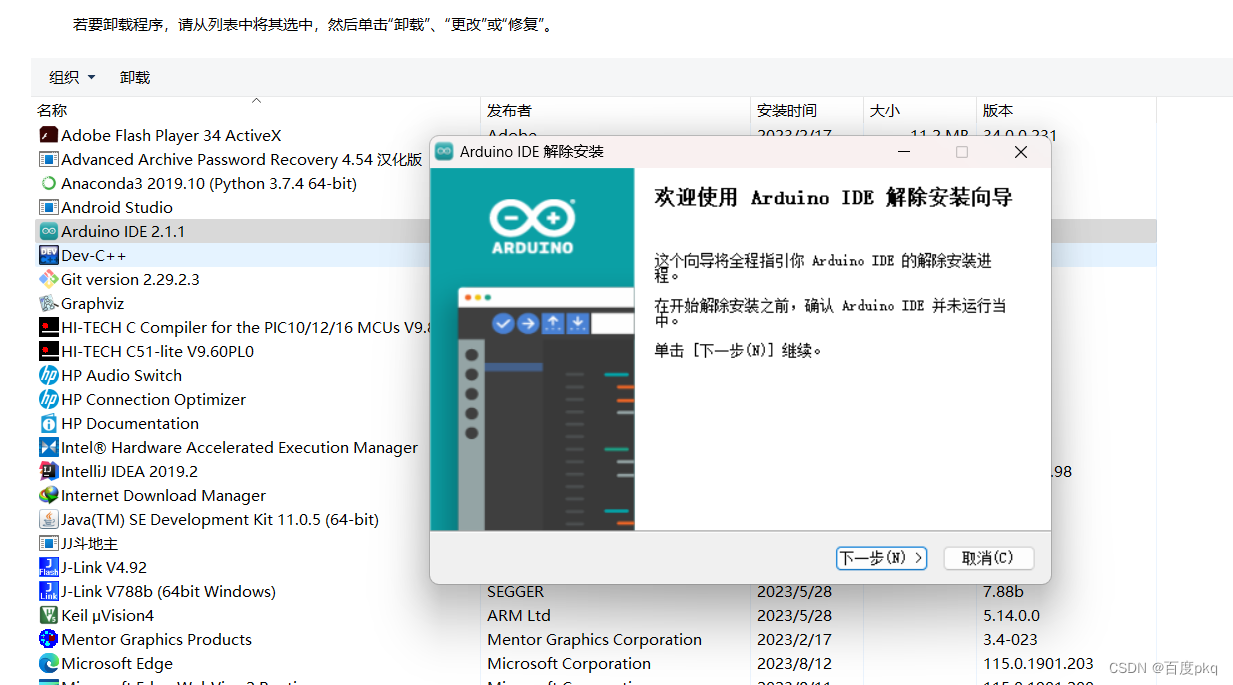The image size is (1233, 685).
Task: Click the HI-TECH C51-lite icon
Action: pyautogui.click(x=48, y=351)
